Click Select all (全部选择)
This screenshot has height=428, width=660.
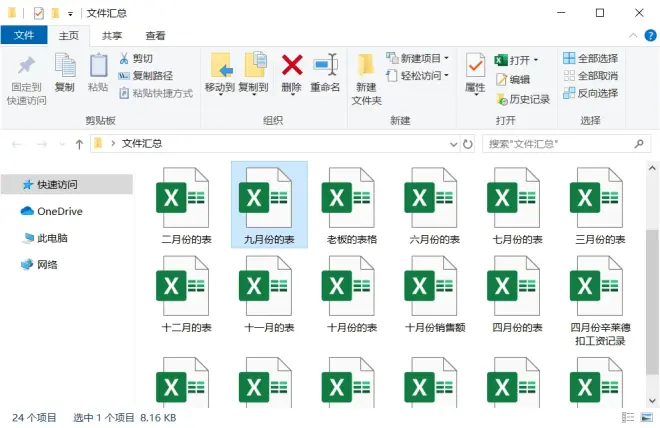[591, 58]
